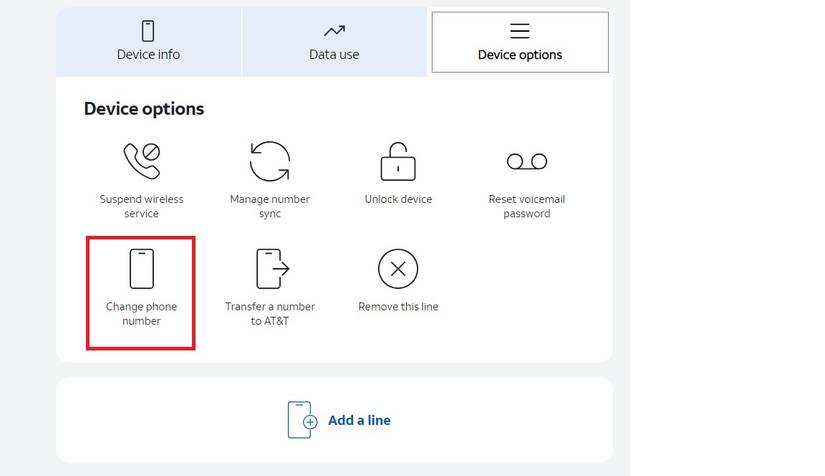Switch to the Device info tab
The height and width of the screenshot is (476, 825).
tap(148, 55)
